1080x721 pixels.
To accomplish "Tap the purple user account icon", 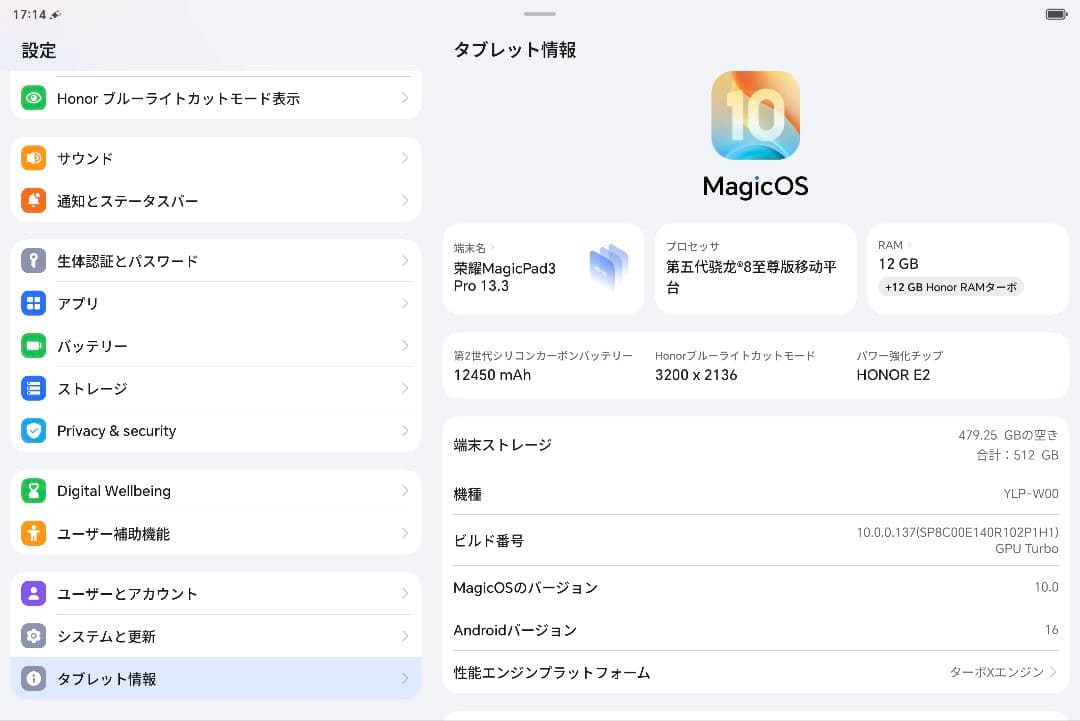I will point(33,594).
